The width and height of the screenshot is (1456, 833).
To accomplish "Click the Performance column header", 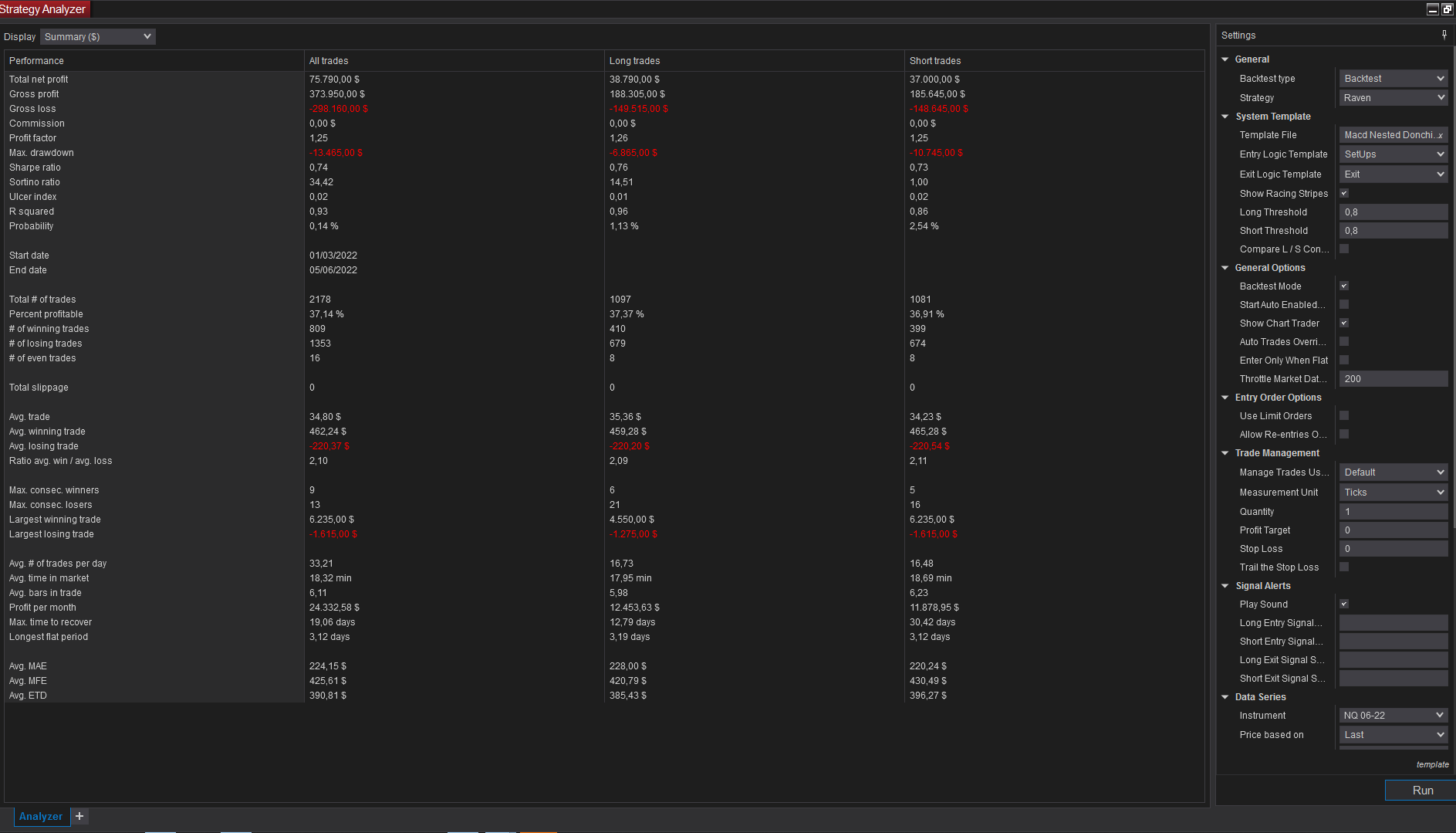I will click(x=154, y=61).
